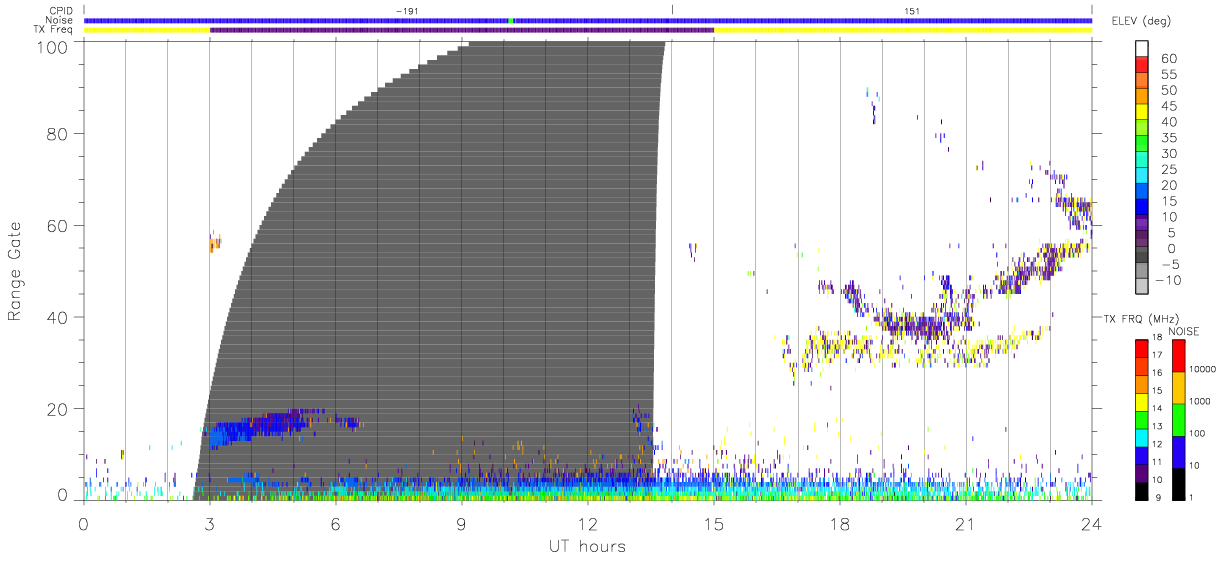Select the 24 tick on UT hours axis
This screenshot has height=567, width=1228.
(1092, 525)
